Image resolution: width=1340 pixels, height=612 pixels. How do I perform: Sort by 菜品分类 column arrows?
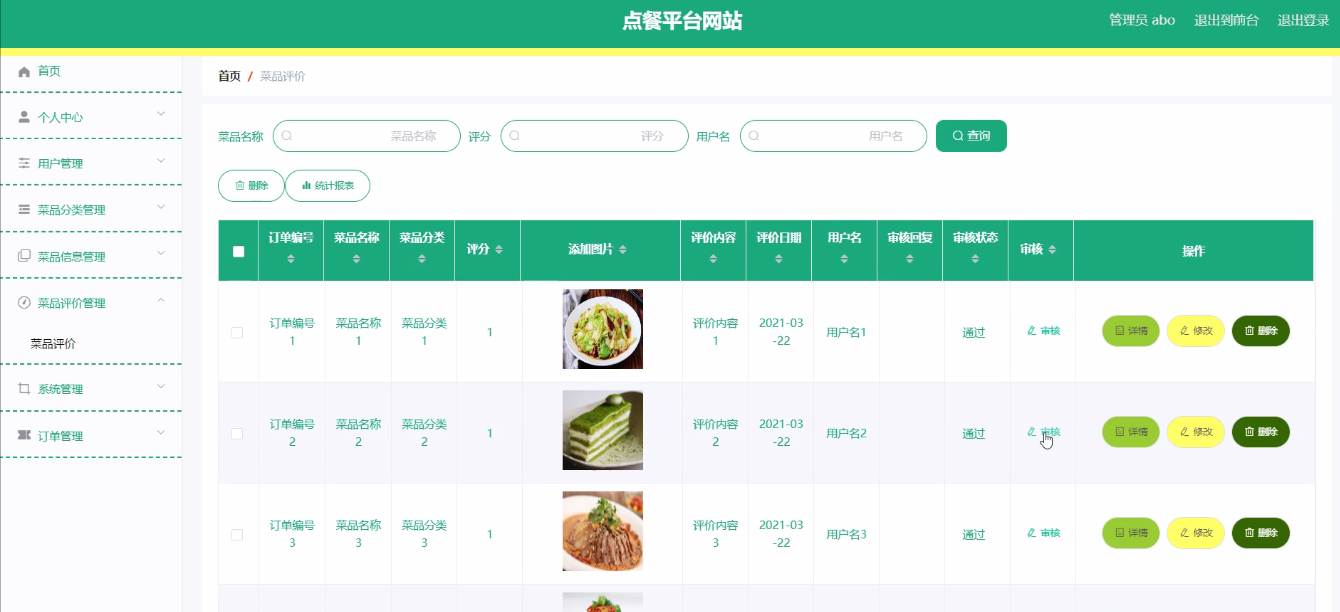click(422, 259)
